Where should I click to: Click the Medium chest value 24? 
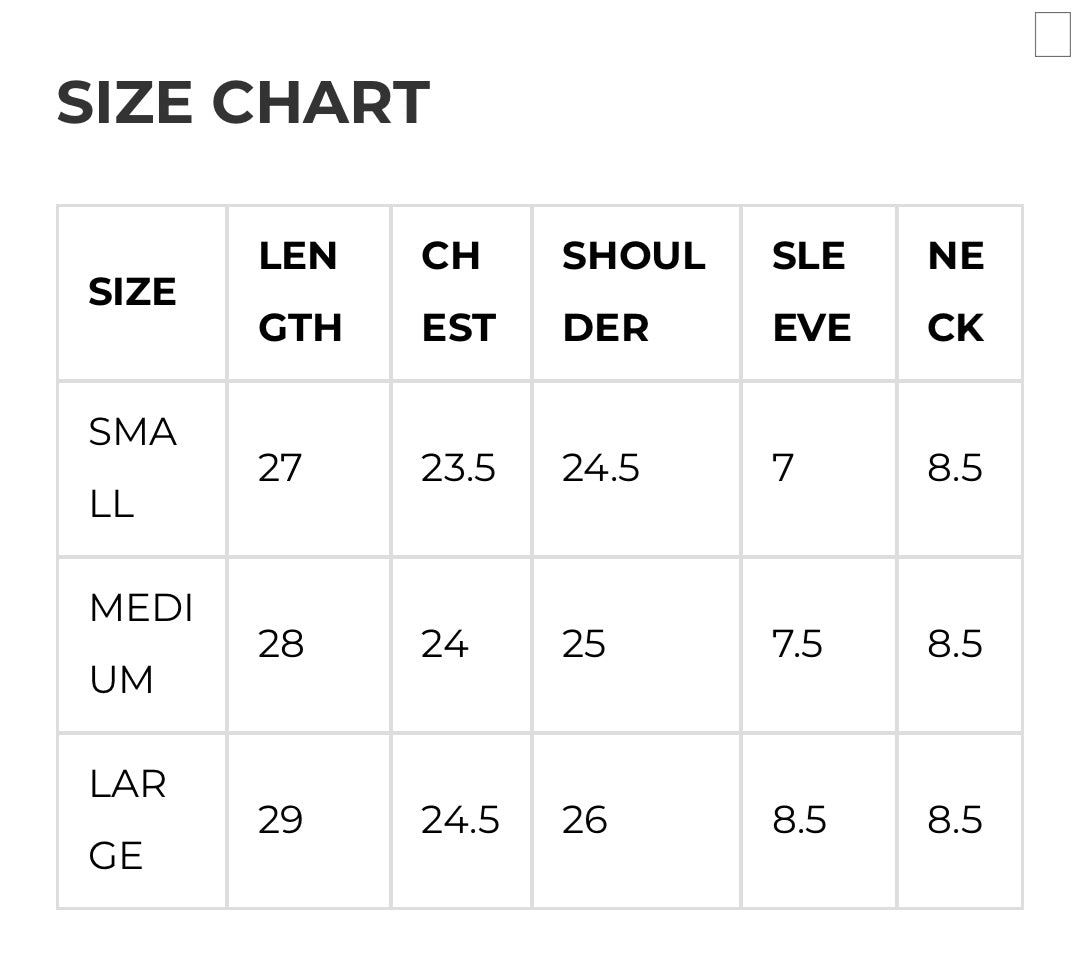coord(444,644)
